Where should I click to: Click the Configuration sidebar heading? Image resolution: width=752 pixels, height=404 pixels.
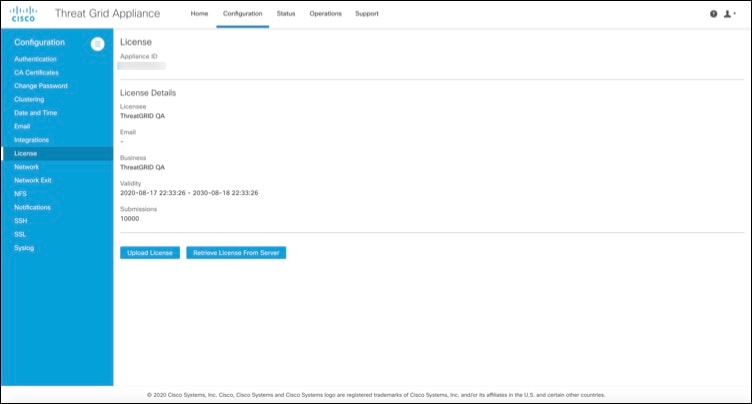coord(39,42)
